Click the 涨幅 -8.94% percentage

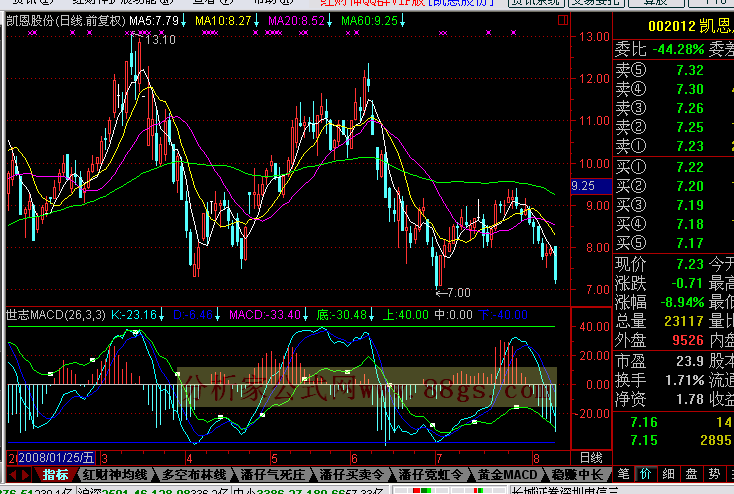coord(682,302)
